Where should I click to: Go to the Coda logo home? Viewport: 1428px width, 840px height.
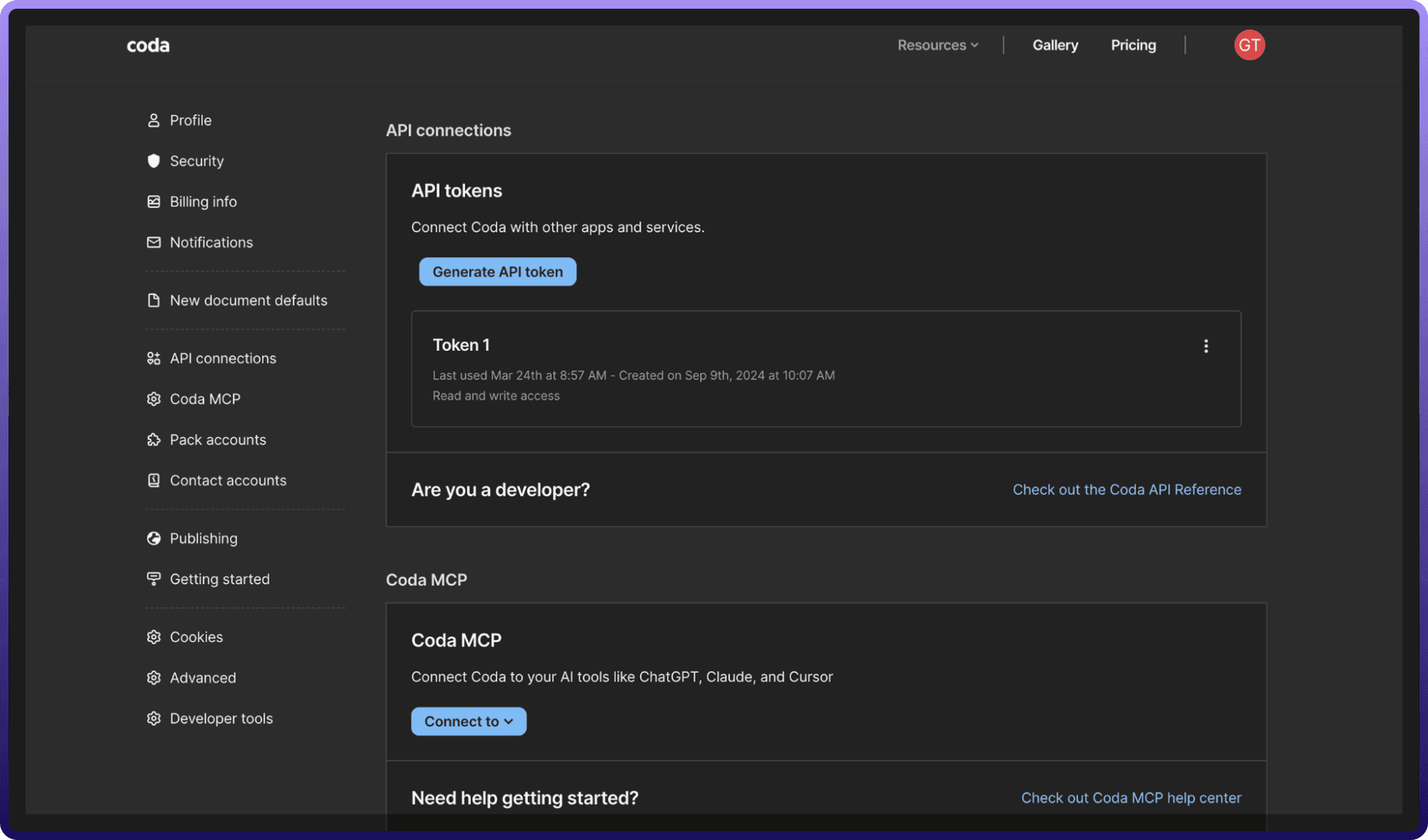(148, 45)
